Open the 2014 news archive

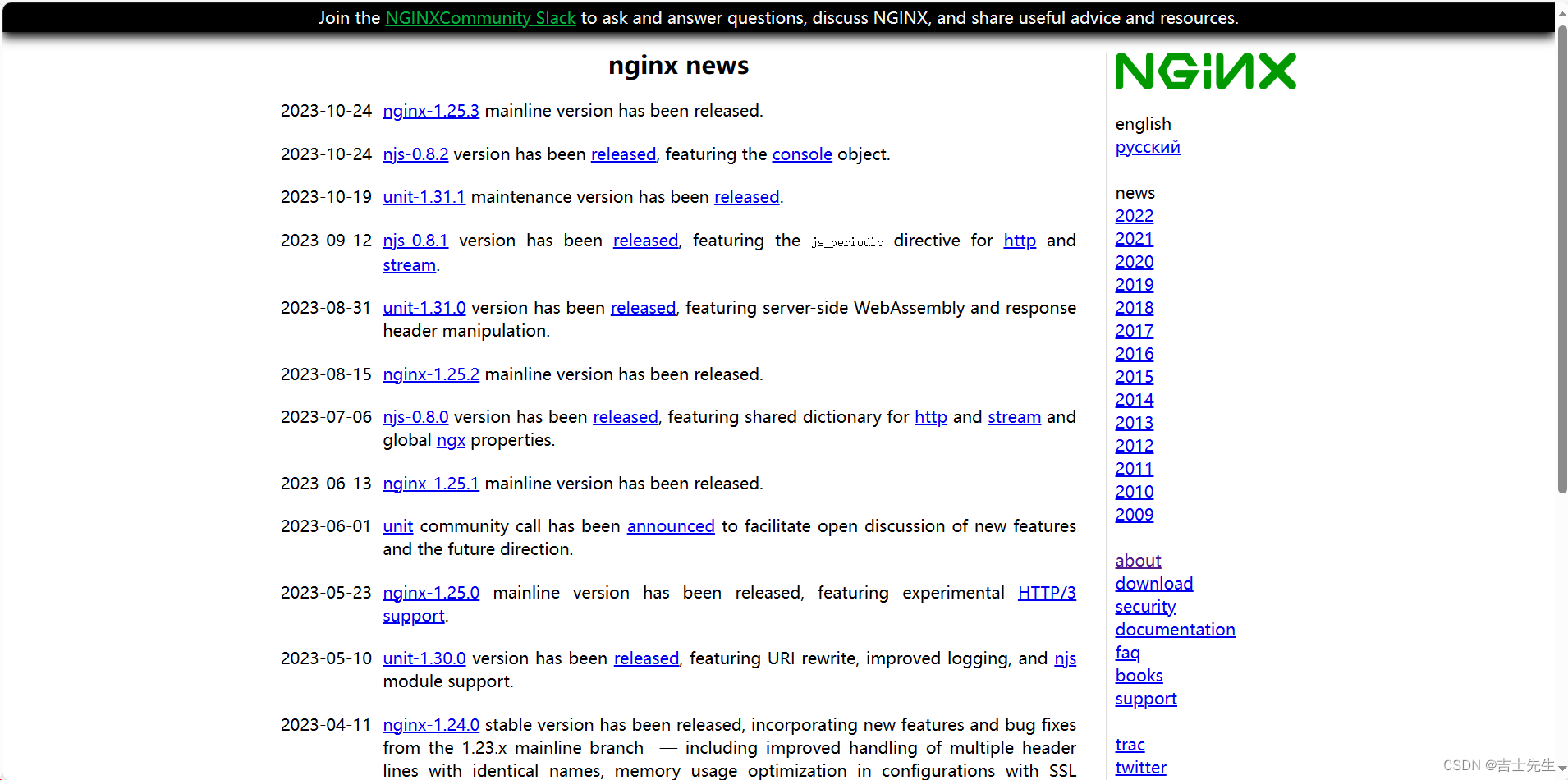1135,400
